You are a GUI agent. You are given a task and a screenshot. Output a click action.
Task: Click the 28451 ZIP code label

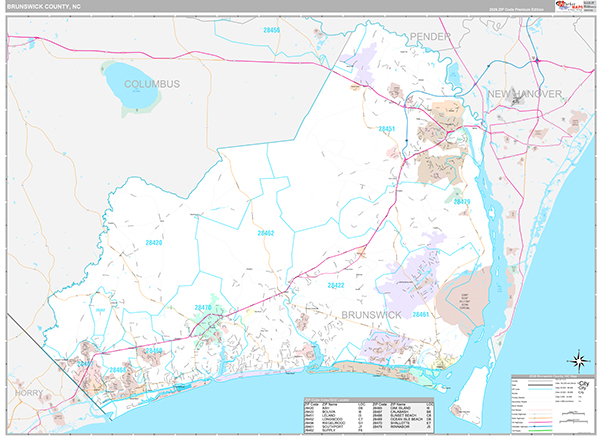point(387,129)
